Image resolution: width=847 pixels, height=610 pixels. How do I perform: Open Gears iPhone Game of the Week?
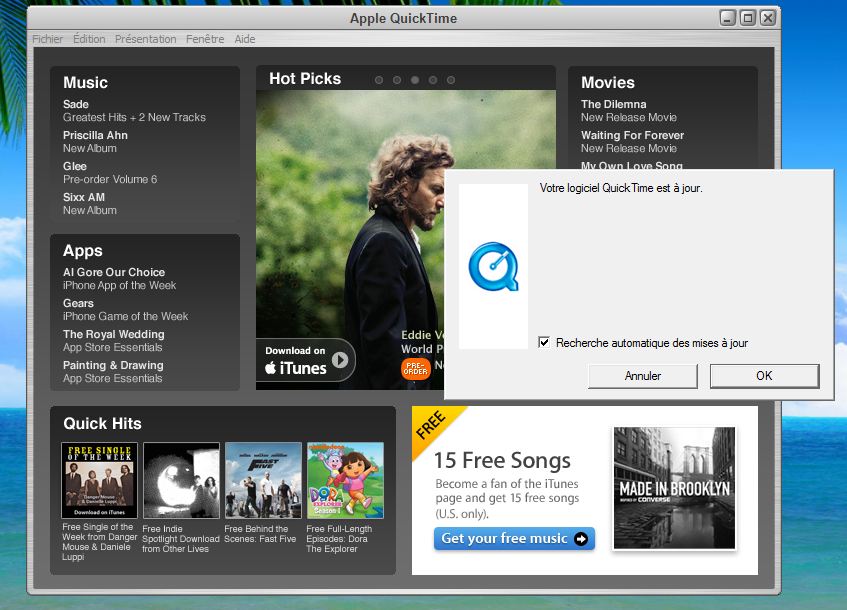point(125,310)
